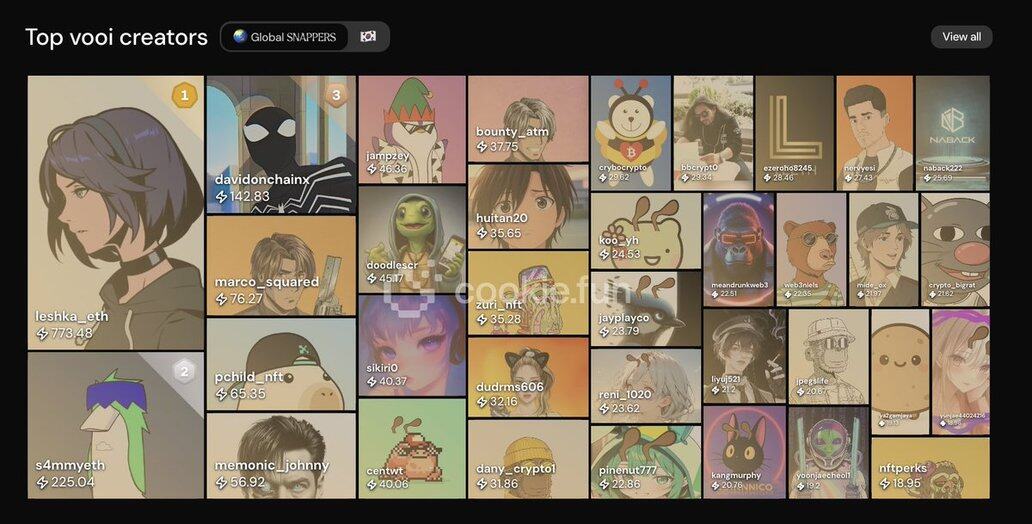This screenshot has height=524, width=1032.
Task: Select the bounty_atm creator tile
Action: coord(528,118)
